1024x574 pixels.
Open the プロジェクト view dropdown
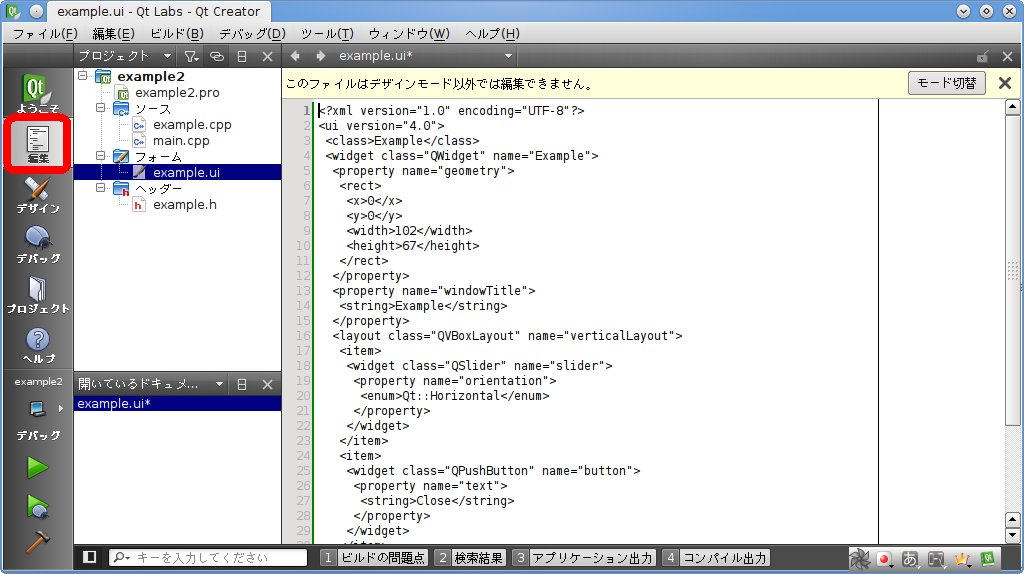tap(166, 56)
